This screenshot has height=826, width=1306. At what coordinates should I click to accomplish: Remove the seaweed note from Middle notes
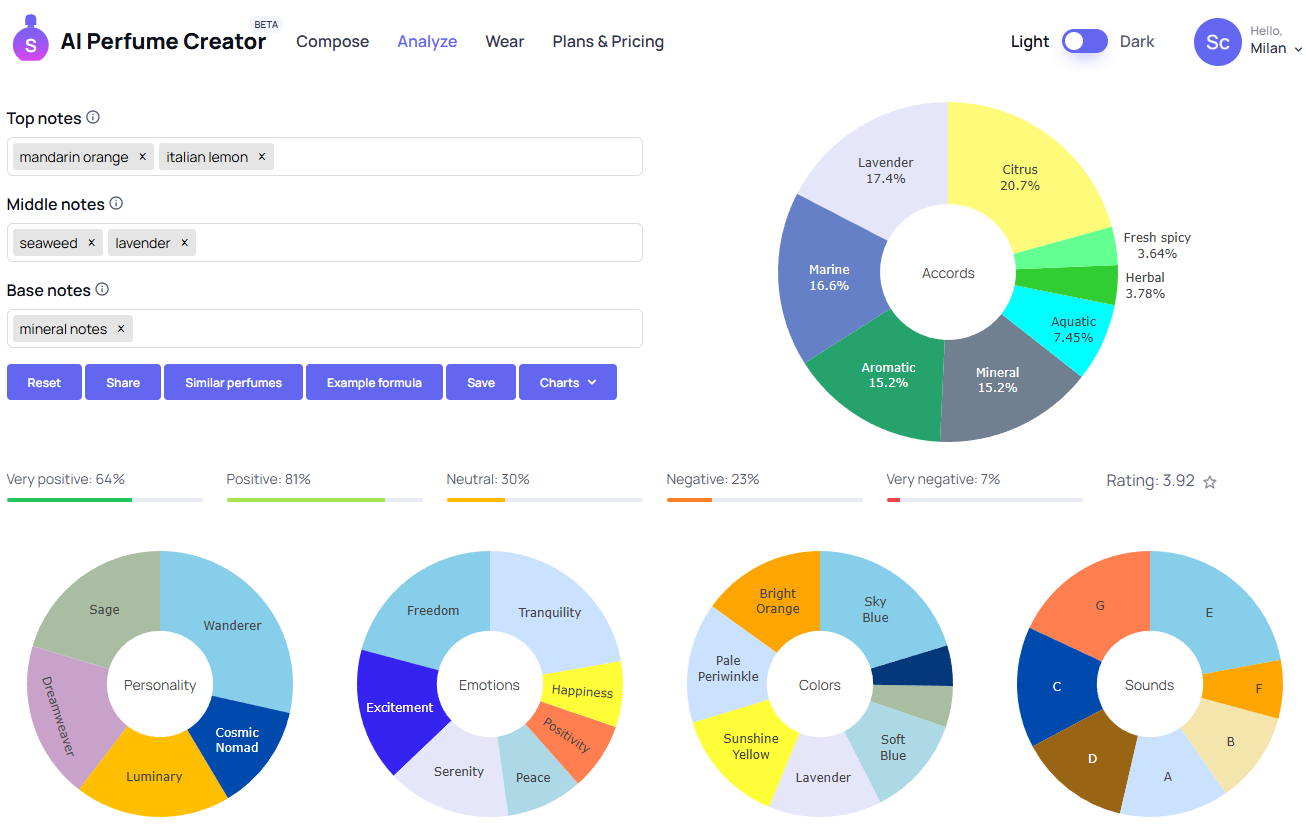click(x=91, y=242)
